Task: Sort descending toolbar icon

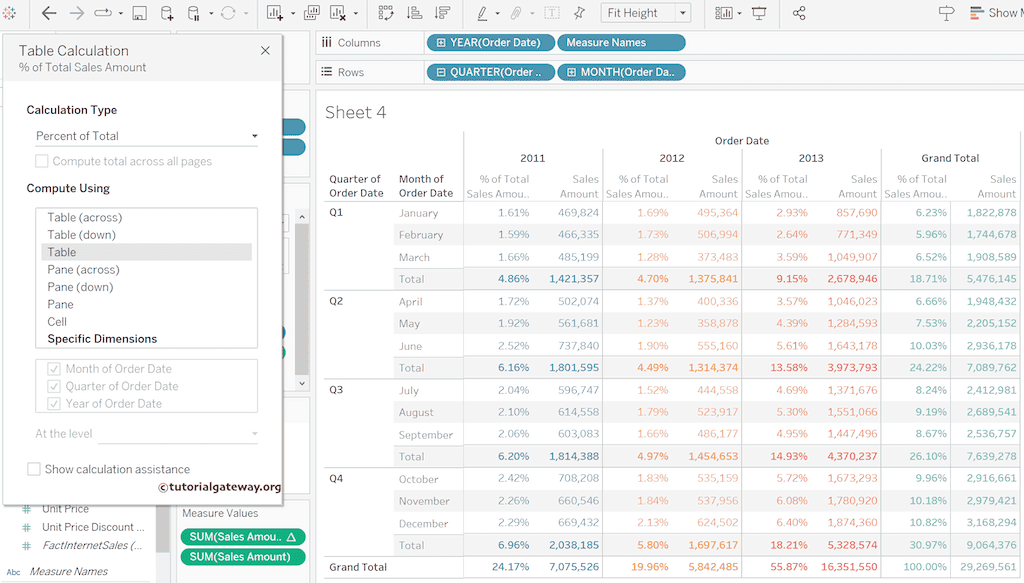Action: [442, 13]
